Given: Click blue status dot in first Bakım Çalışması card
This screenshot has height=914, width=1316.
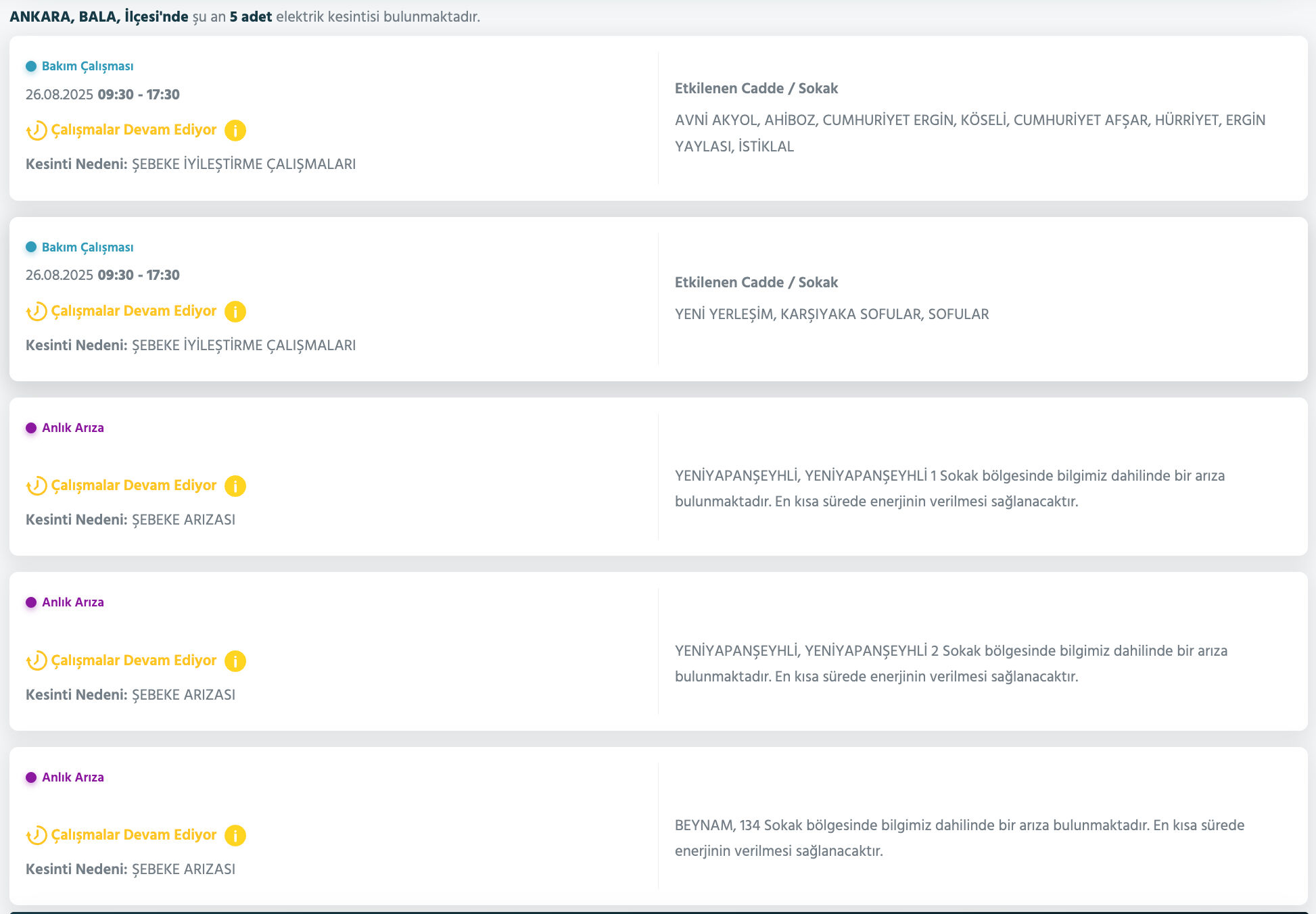Looking at the screenshot, I should [31, 66].
